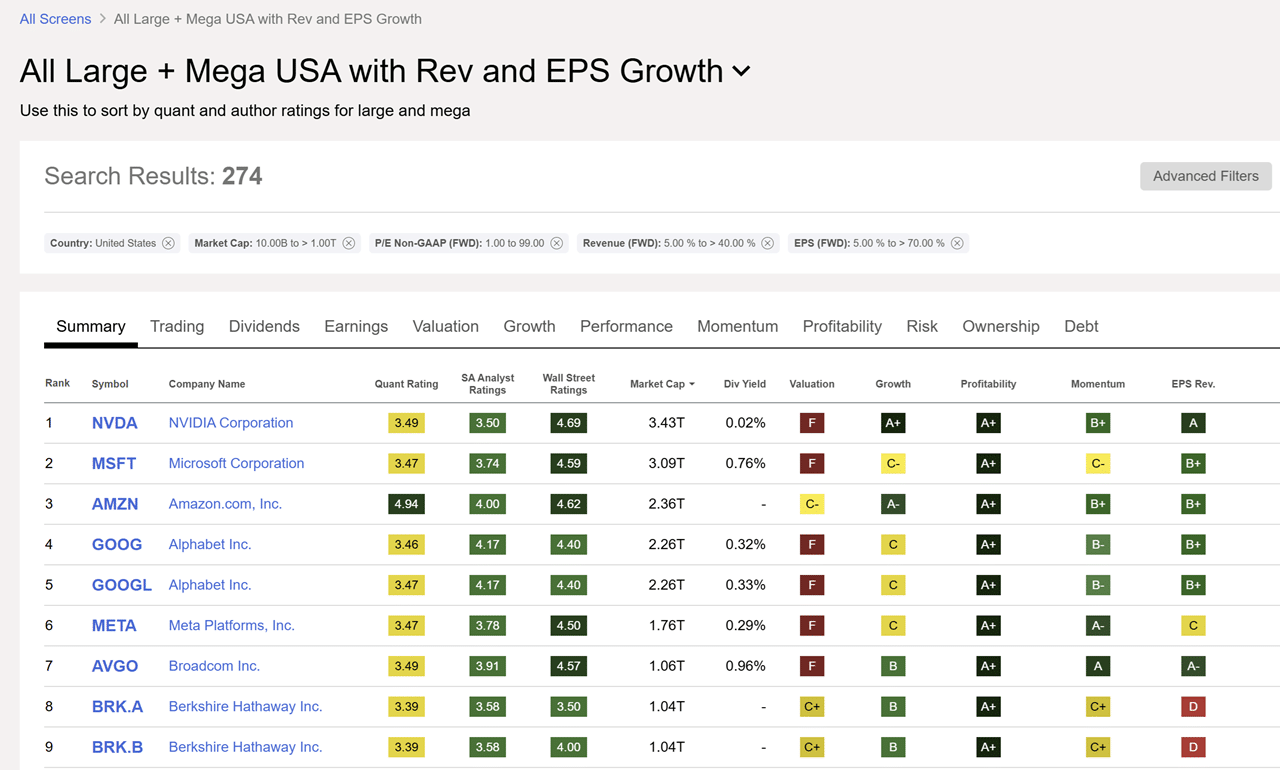Viewport: 1280px width, 770px height.
Task: Open the AVGO ticker link
Action: pos(115,666)
